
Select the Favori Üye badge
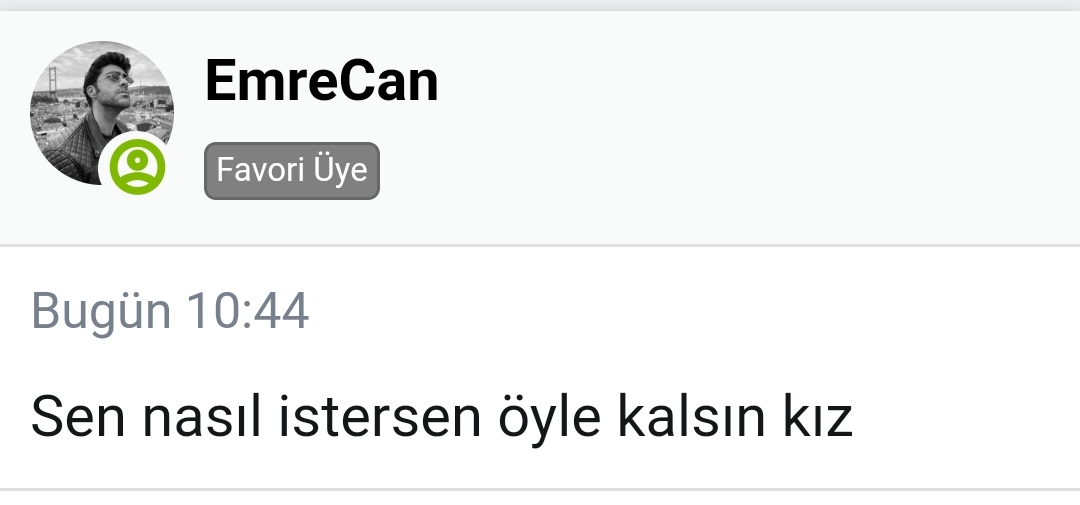pyautogui.click(x=292, y=171)
